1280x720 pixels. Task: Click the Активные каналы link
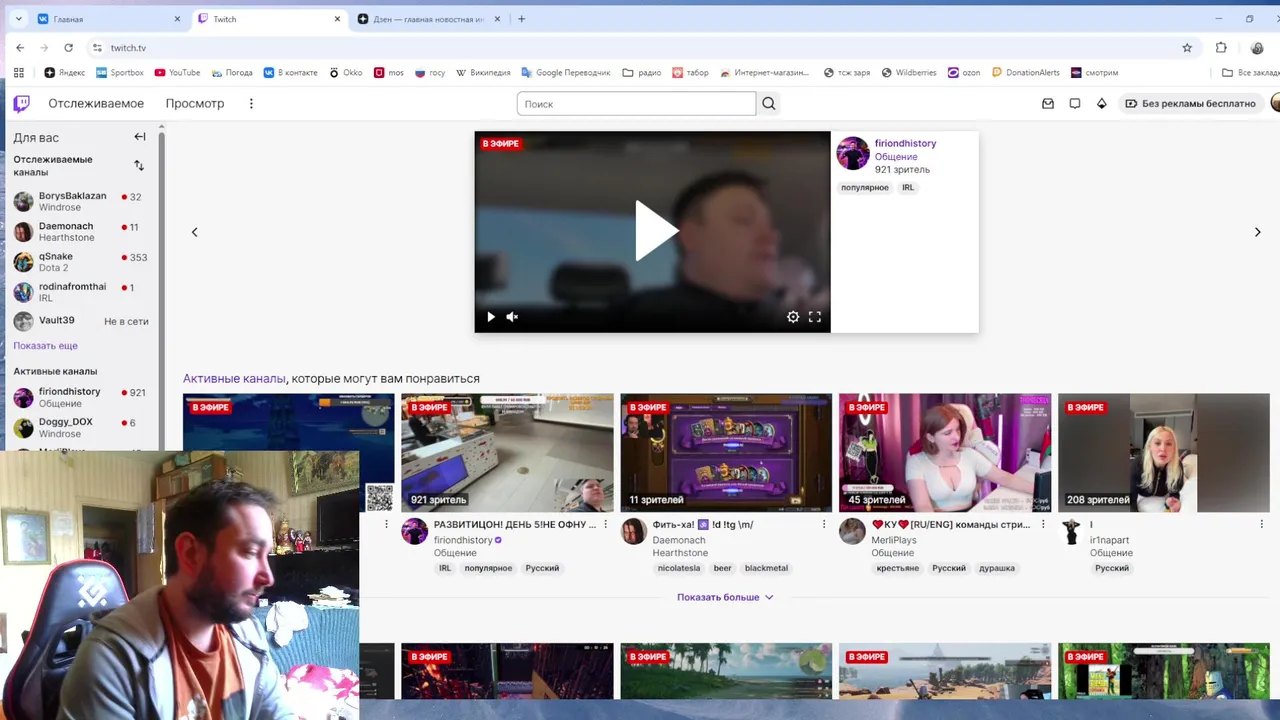234,378
